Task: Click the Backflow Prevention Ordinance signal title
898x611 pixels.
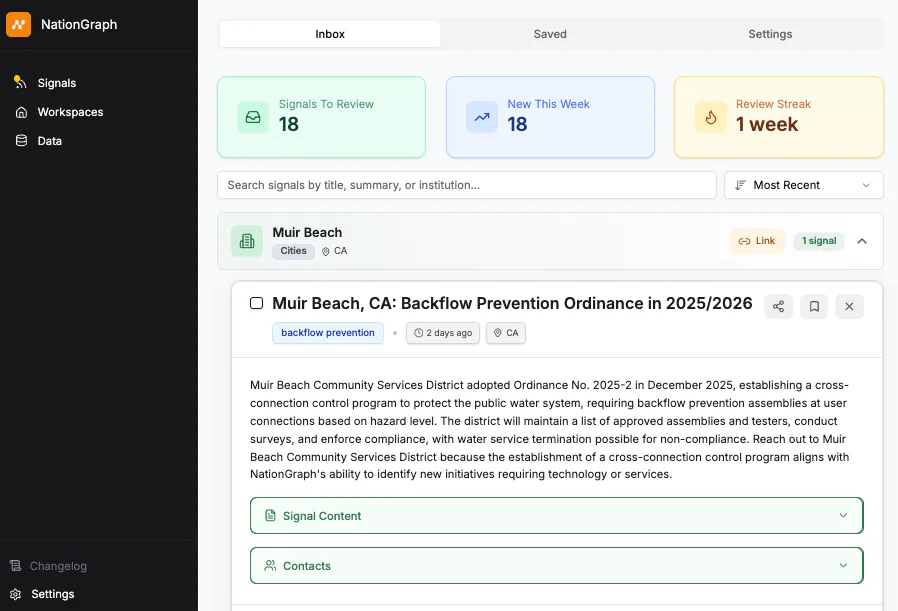Action: tap(512, 303)
